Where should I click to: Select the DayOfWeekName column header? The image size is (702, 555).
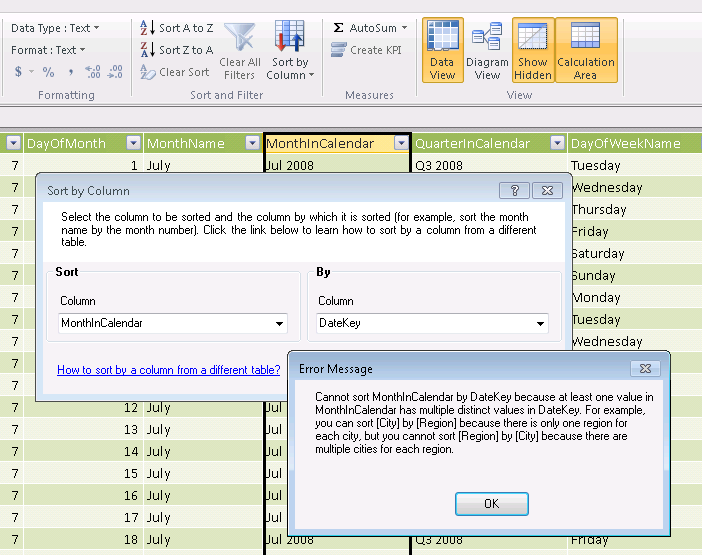634,143
